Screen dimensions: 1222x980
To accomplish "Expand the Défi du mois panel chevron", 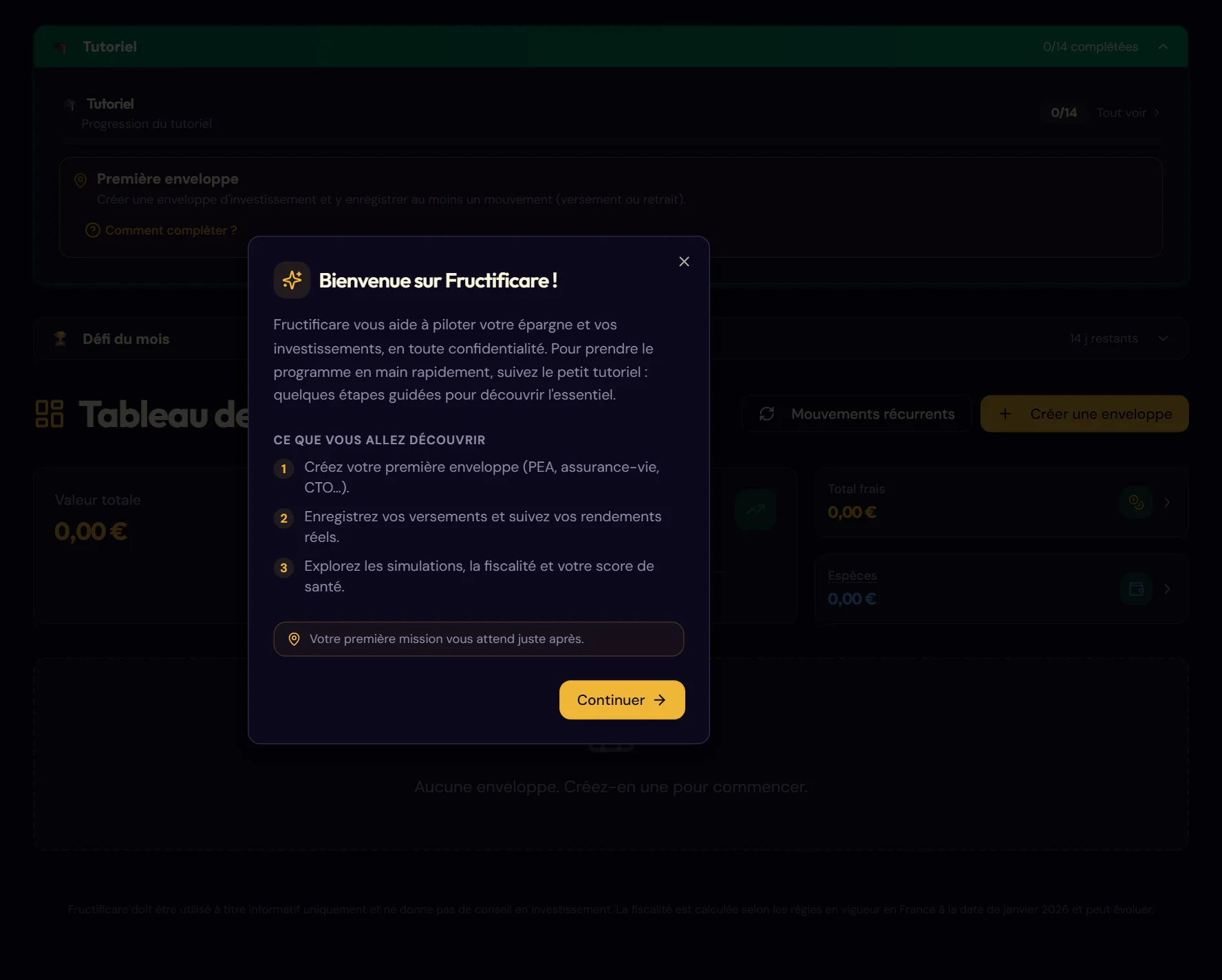I will pos(1163,338).
